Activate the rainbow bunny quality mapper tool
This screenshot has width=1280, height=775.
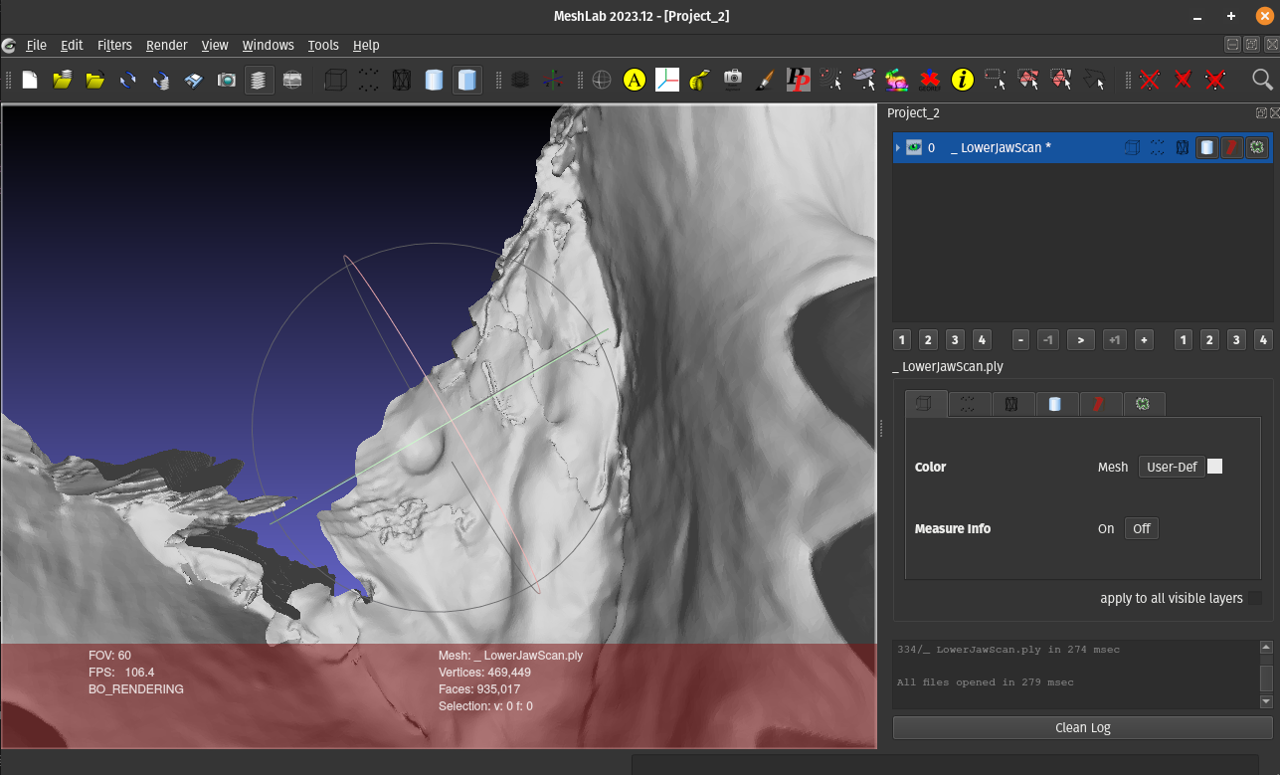pyautogui.click(x=896, y=80)
